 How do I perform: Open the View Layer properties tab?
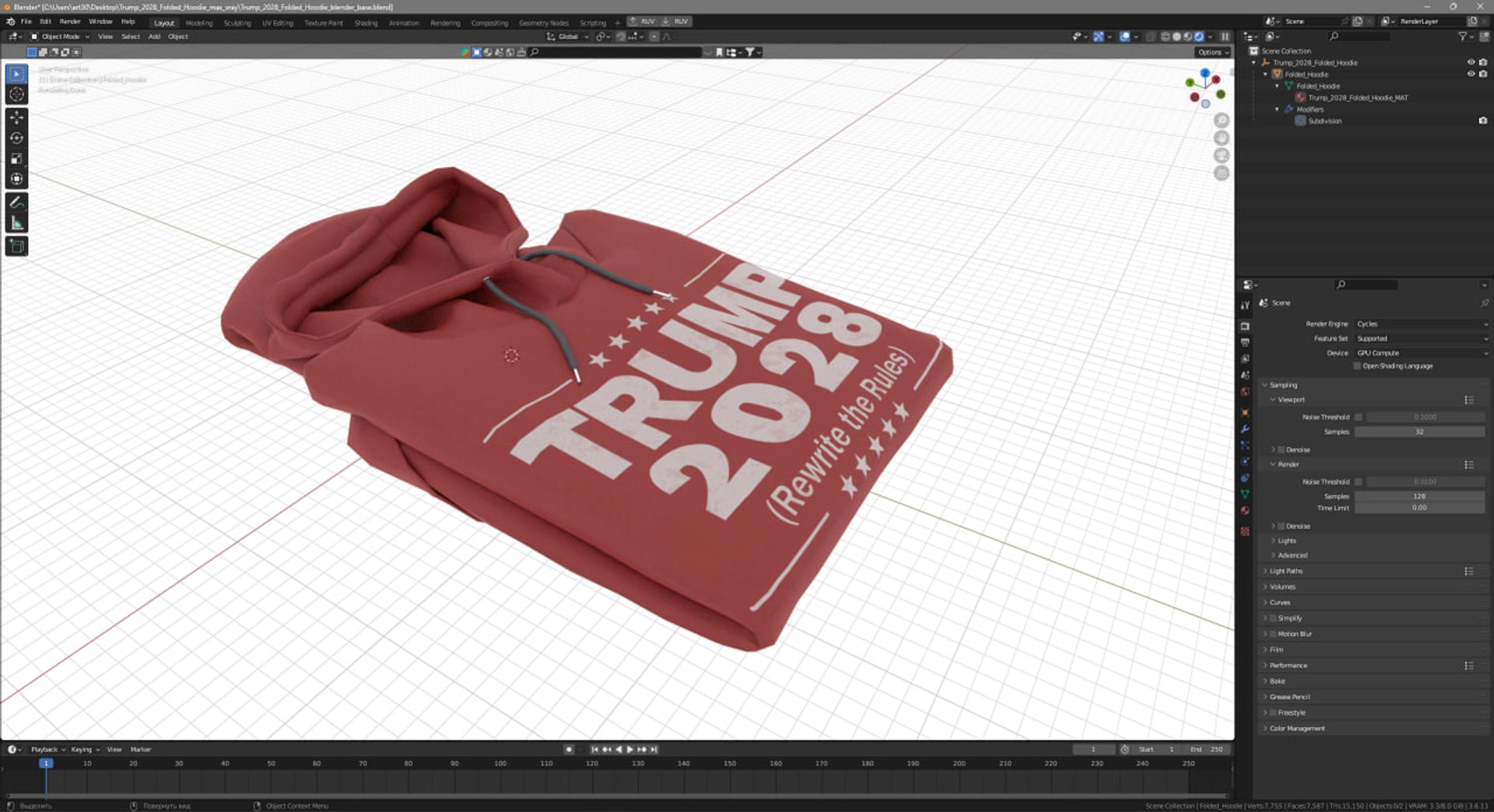click(x=1245, y=359)
